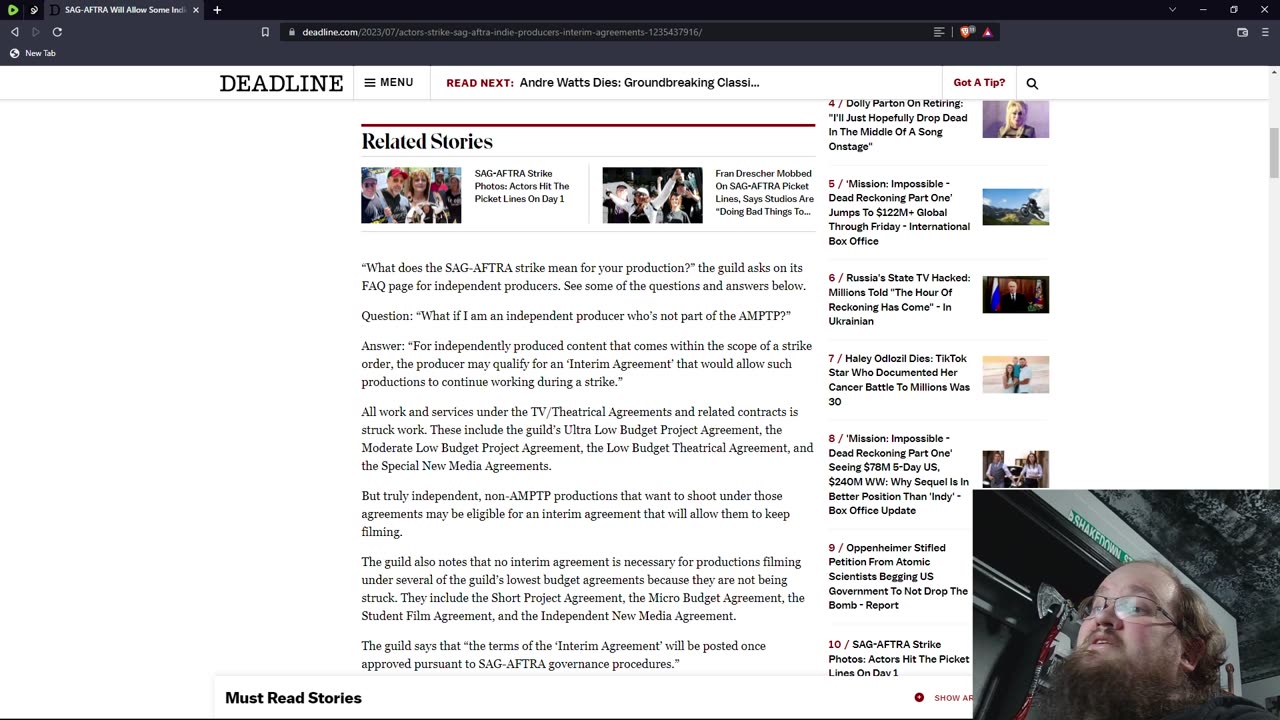Image resolution: width=1280 pixels, height=720 pixels.
Task: Open story 10 SAG-AFTRA Strike Photos headline
Action: (899, 658)
